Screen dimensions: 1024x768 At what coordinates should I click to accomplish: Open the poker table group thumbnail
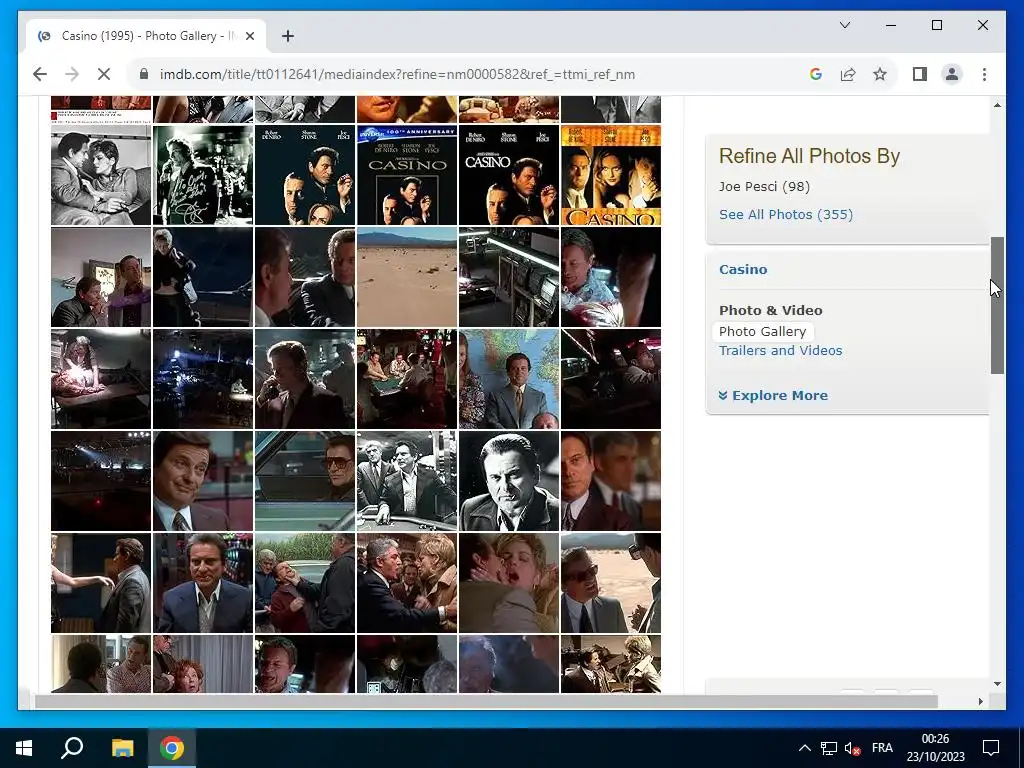[407, 379]
